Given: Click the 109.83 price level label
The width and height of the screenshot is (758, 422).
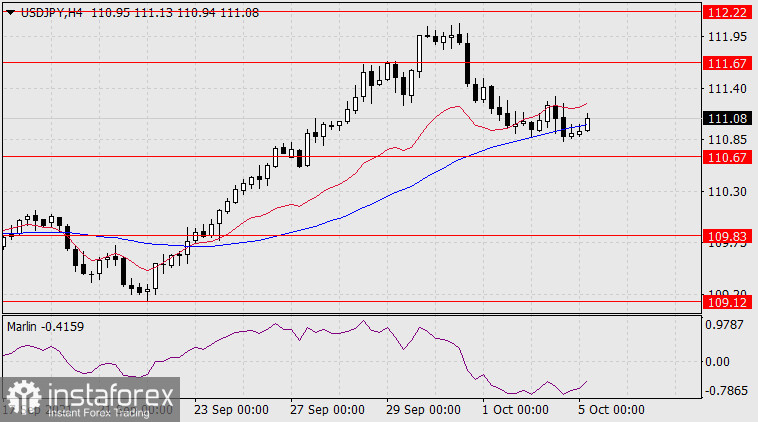Looking at the screenshot, I should [x=727, y=236].
